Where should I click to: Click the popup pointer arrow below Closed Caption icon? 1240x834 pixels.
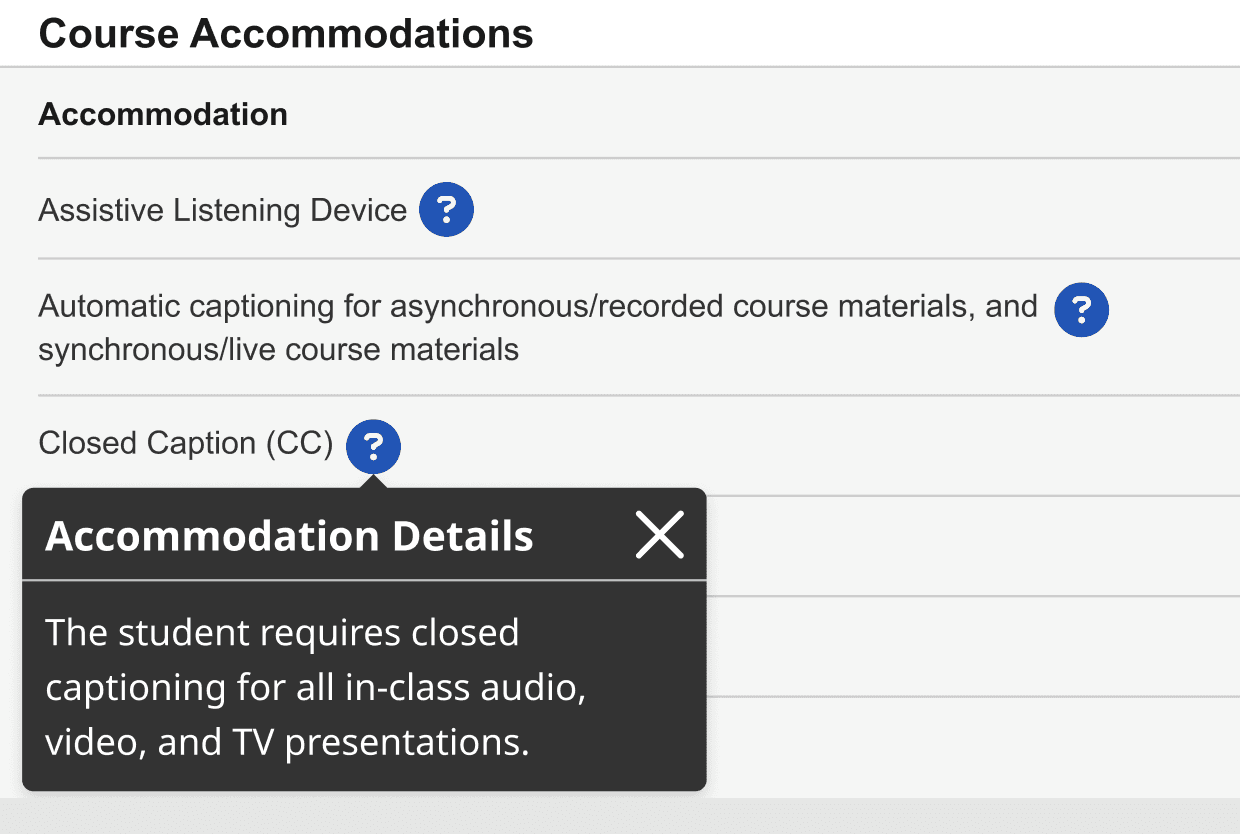tap(373, 482)
